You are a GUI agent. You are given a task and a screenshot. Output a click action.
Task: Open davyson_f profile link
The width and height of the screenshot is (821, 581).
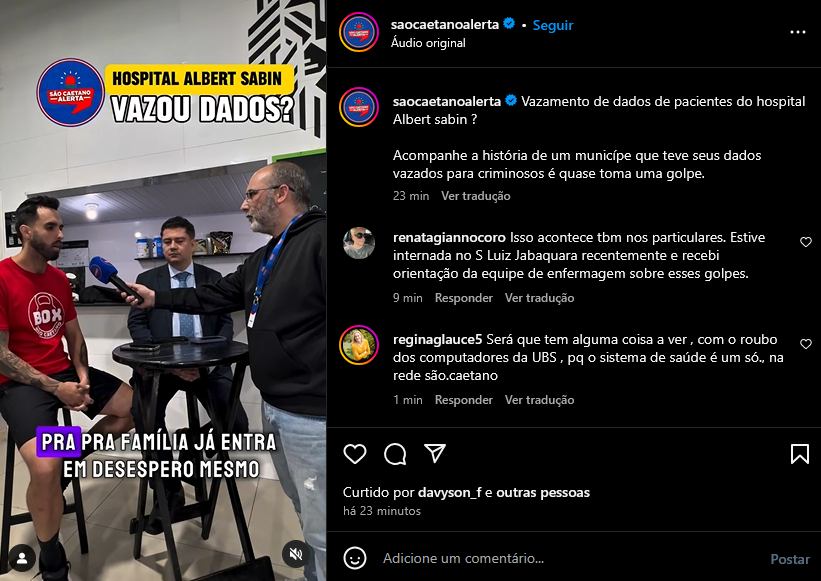point(449,493)
